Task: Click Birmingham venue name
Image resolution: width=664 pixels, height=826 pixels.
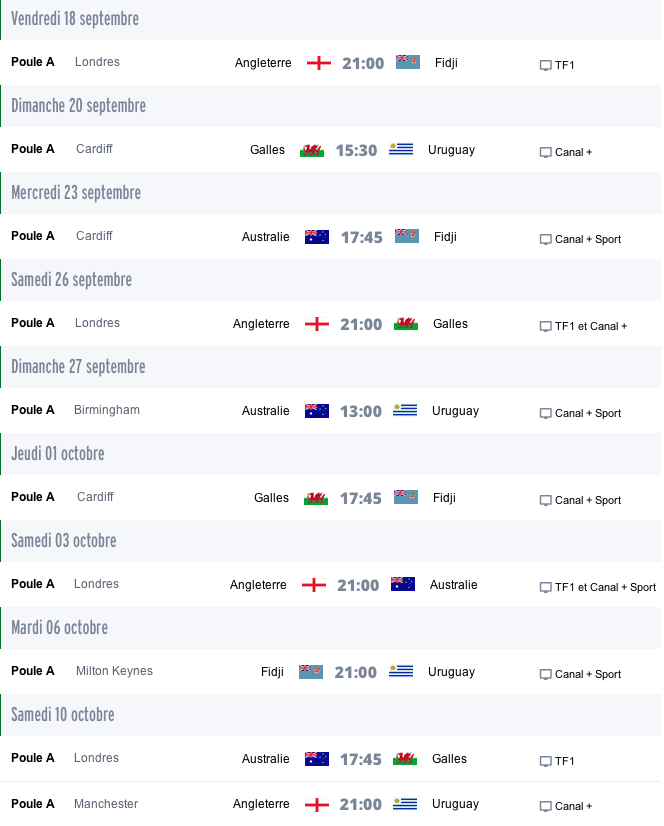Action: coord(107,410)
